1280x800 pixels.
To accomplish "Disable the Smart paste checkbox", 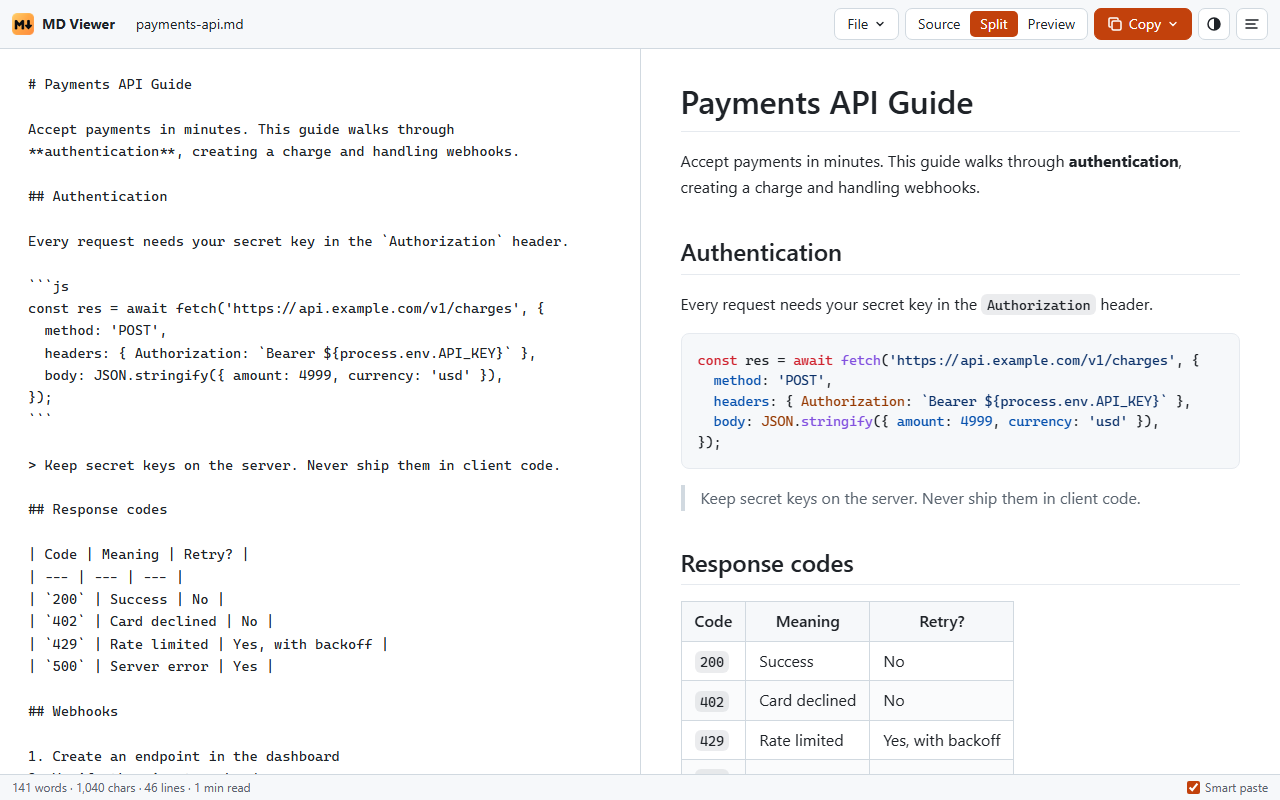I will click(x=1193, y=788).
